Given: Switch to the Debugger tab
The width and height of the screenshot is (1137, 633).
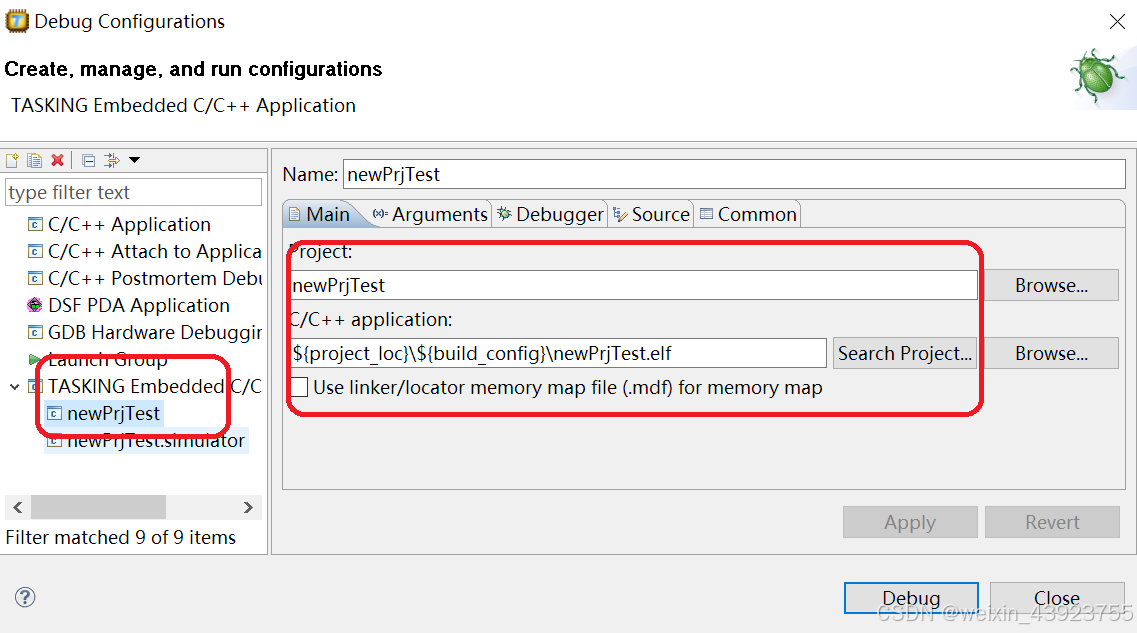Looking at the screenshot, I should (x=550, y=215).
